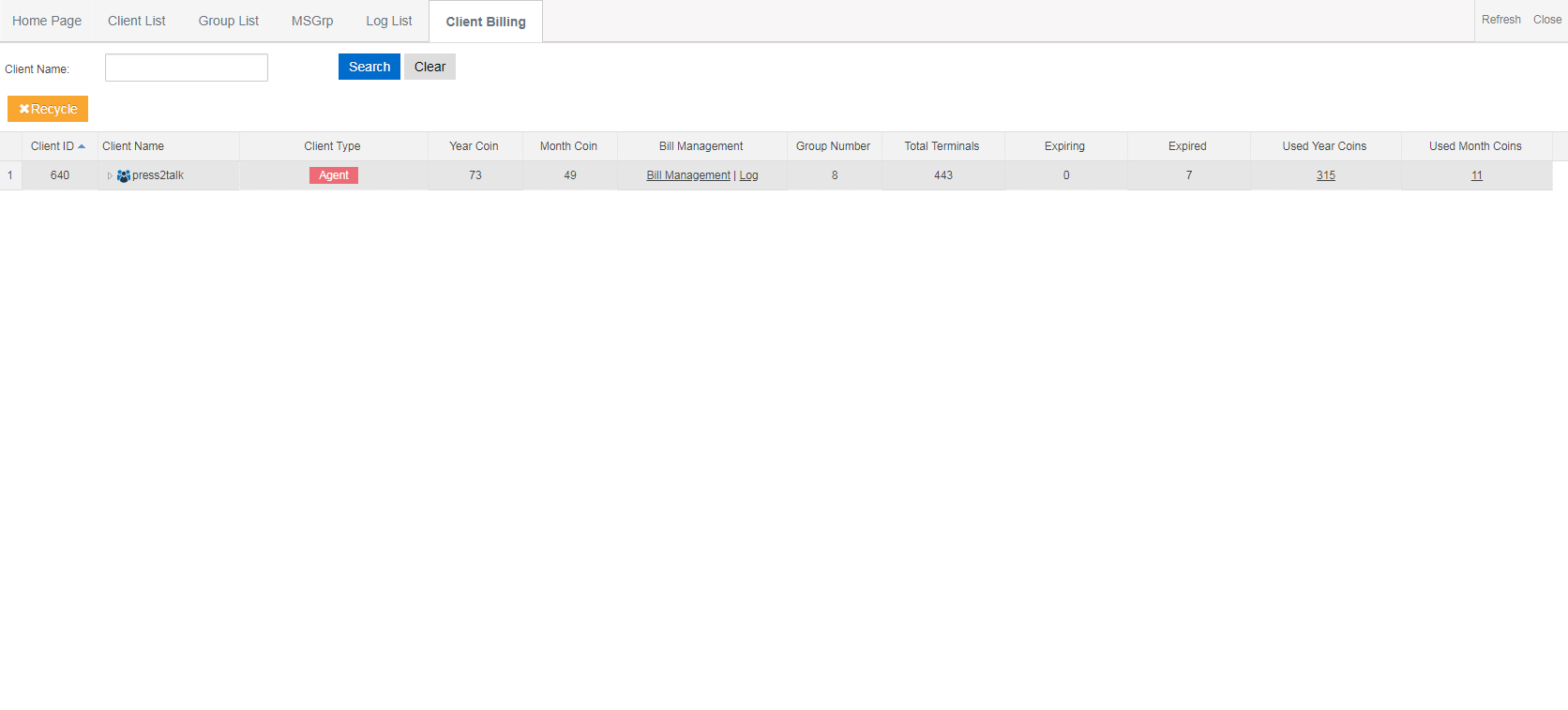Open the Home Page tab
1568x710 pixels.
(x=47, y=21)
